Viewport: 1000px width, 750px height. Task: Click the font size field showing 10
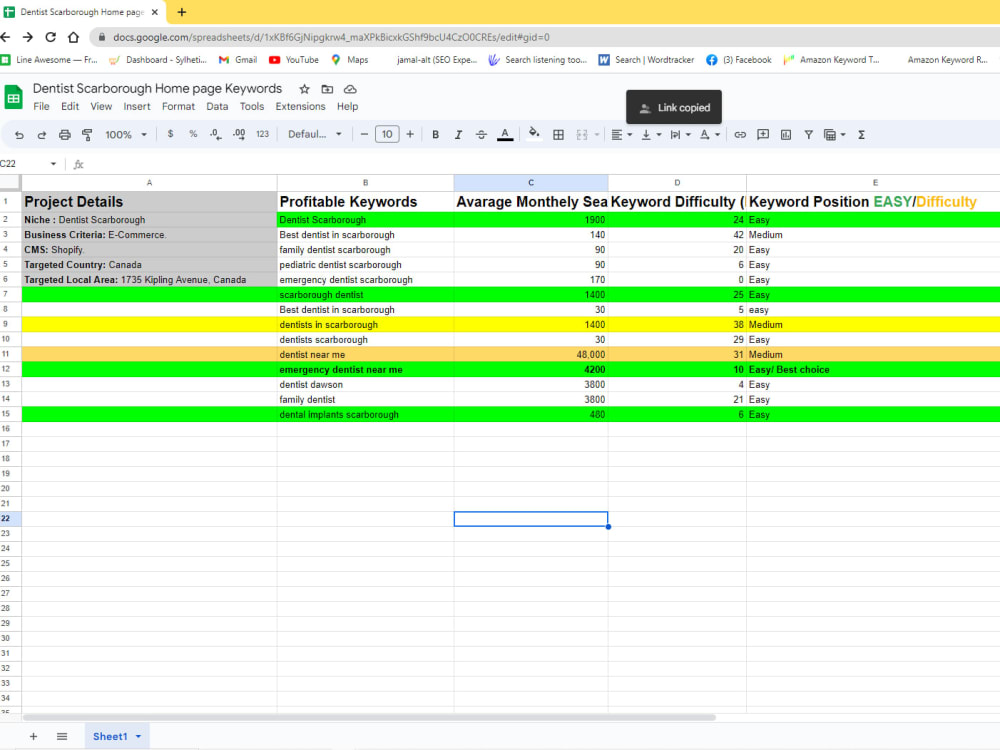387,135
